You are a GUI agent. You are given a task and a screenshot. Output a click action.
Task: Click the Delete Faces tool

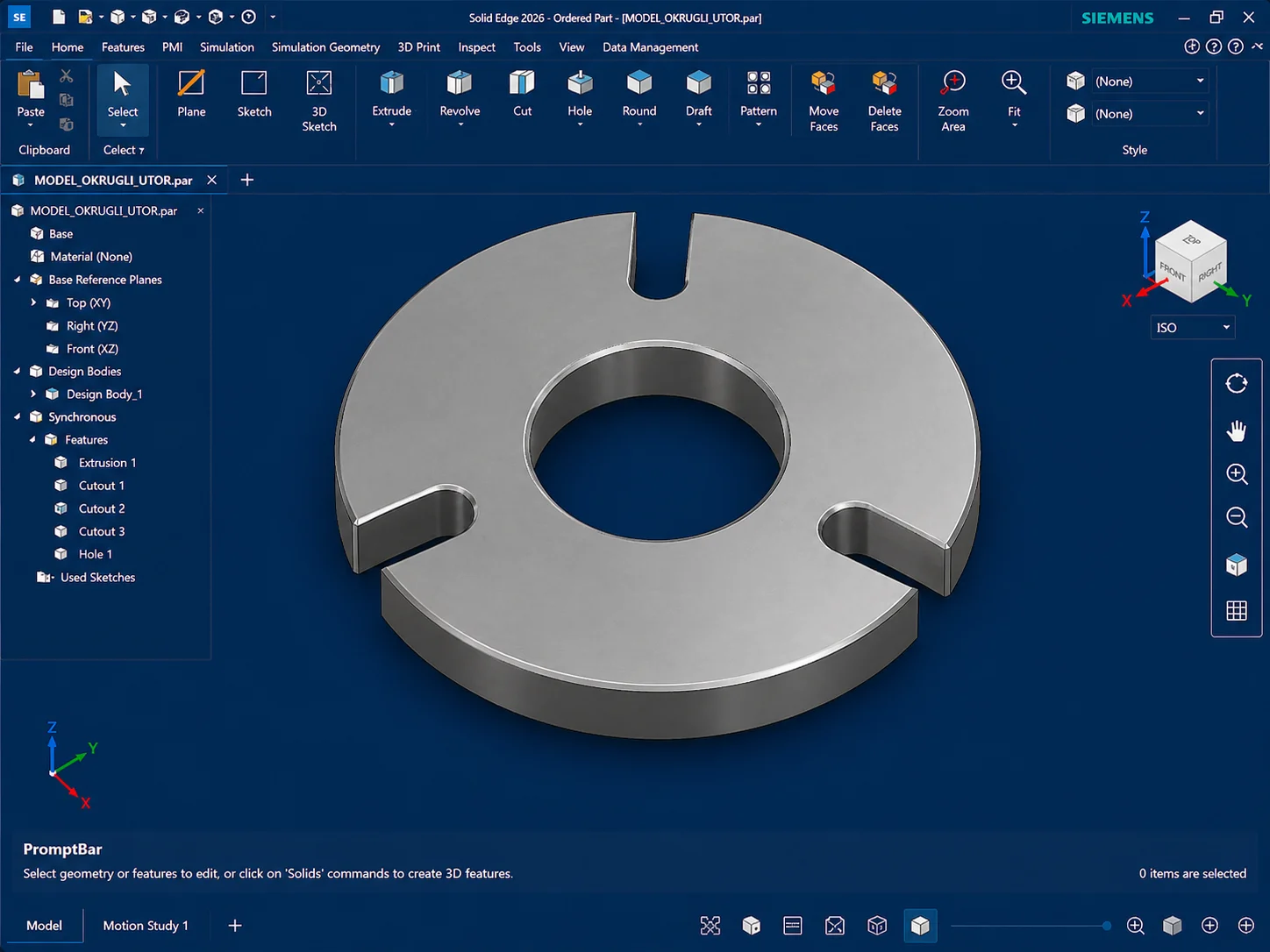[x=884, y=101]
